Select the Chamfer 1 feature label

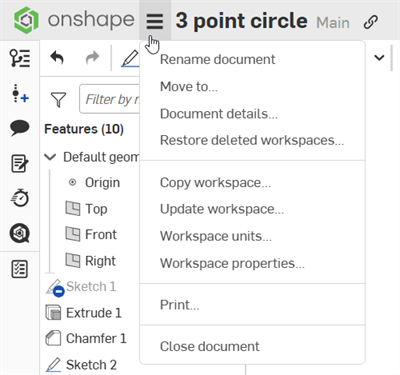click(96, 339)
